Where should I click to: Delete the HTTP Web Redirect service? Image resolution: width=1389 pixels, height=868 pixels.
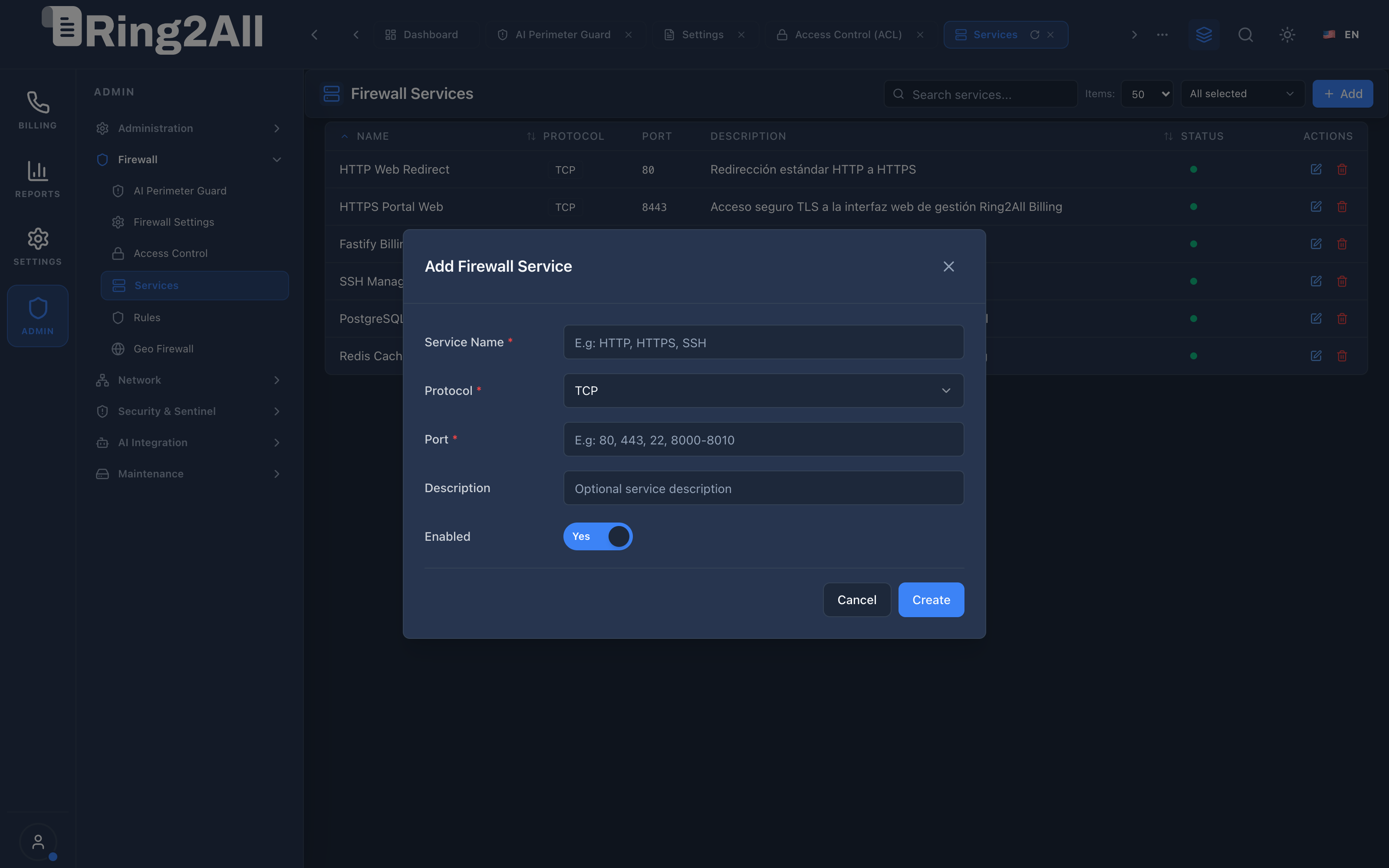tap(1342, 169)
